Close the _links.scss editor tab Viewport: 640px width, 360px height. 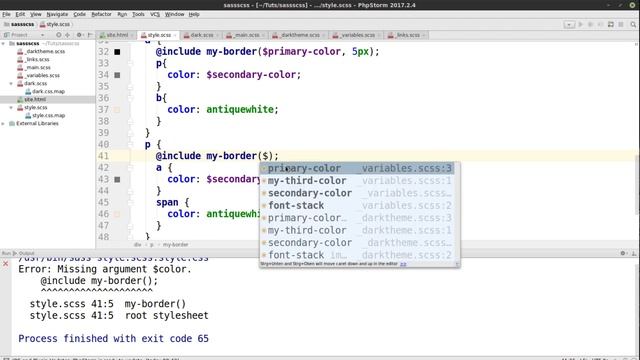424,36
